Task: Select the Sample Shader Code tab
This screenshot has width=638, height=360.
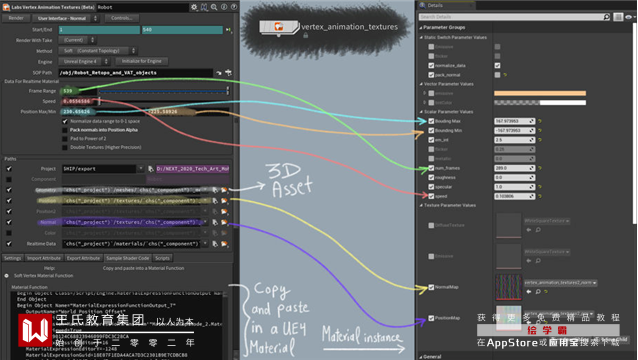Action: (x=128, y=258)
